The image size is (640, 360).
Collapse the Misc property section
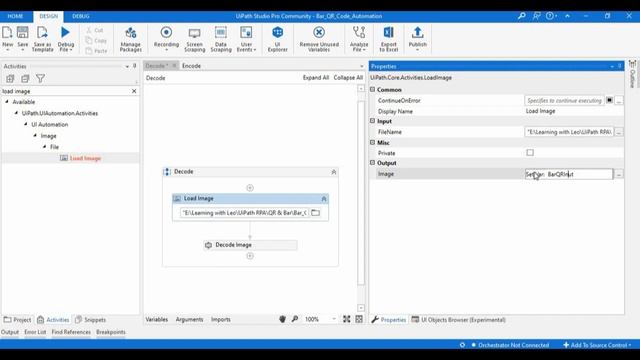pos(372,142)
